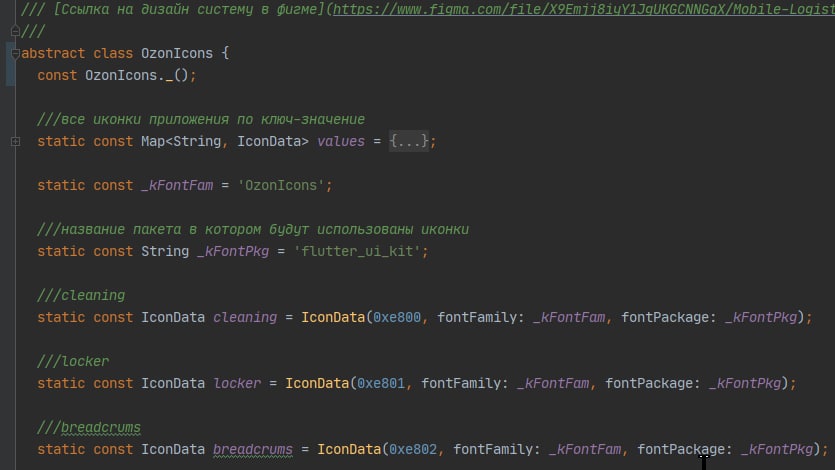Place cursor on the values identifier

[x=341, y=141]
